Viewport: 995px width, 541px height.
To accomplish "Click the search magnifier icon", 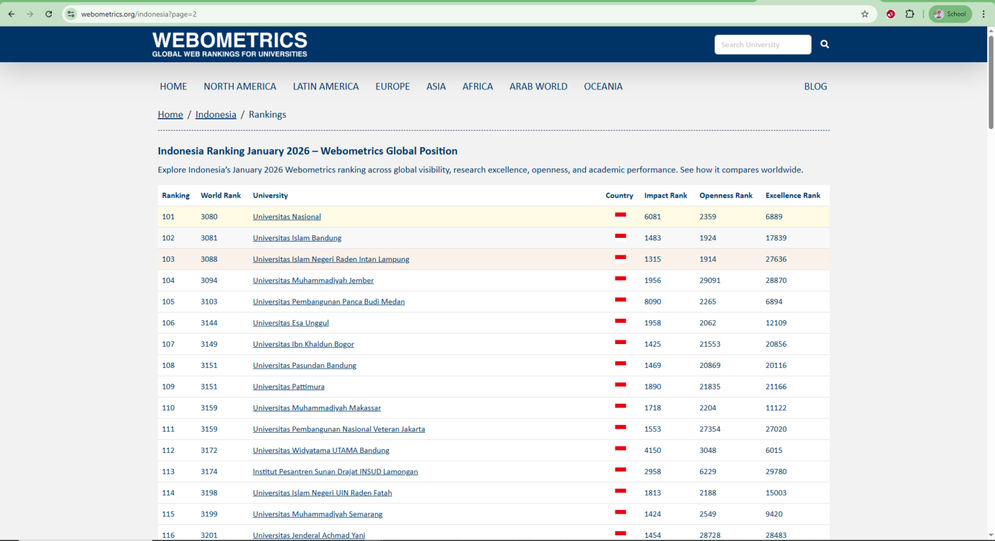I will pos(824,44).
